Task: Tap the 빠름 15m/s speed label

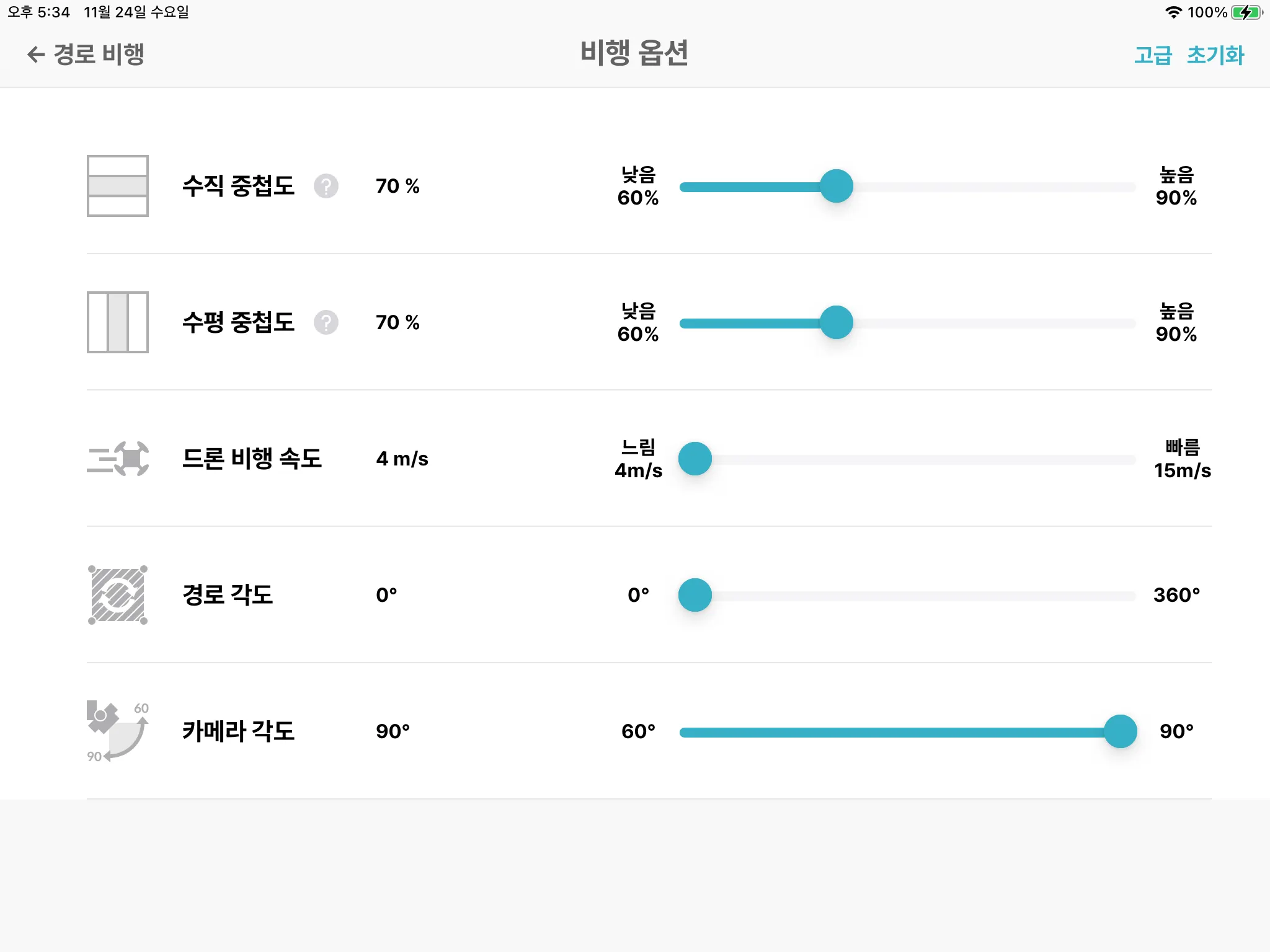Action: tap(1182, 459)
